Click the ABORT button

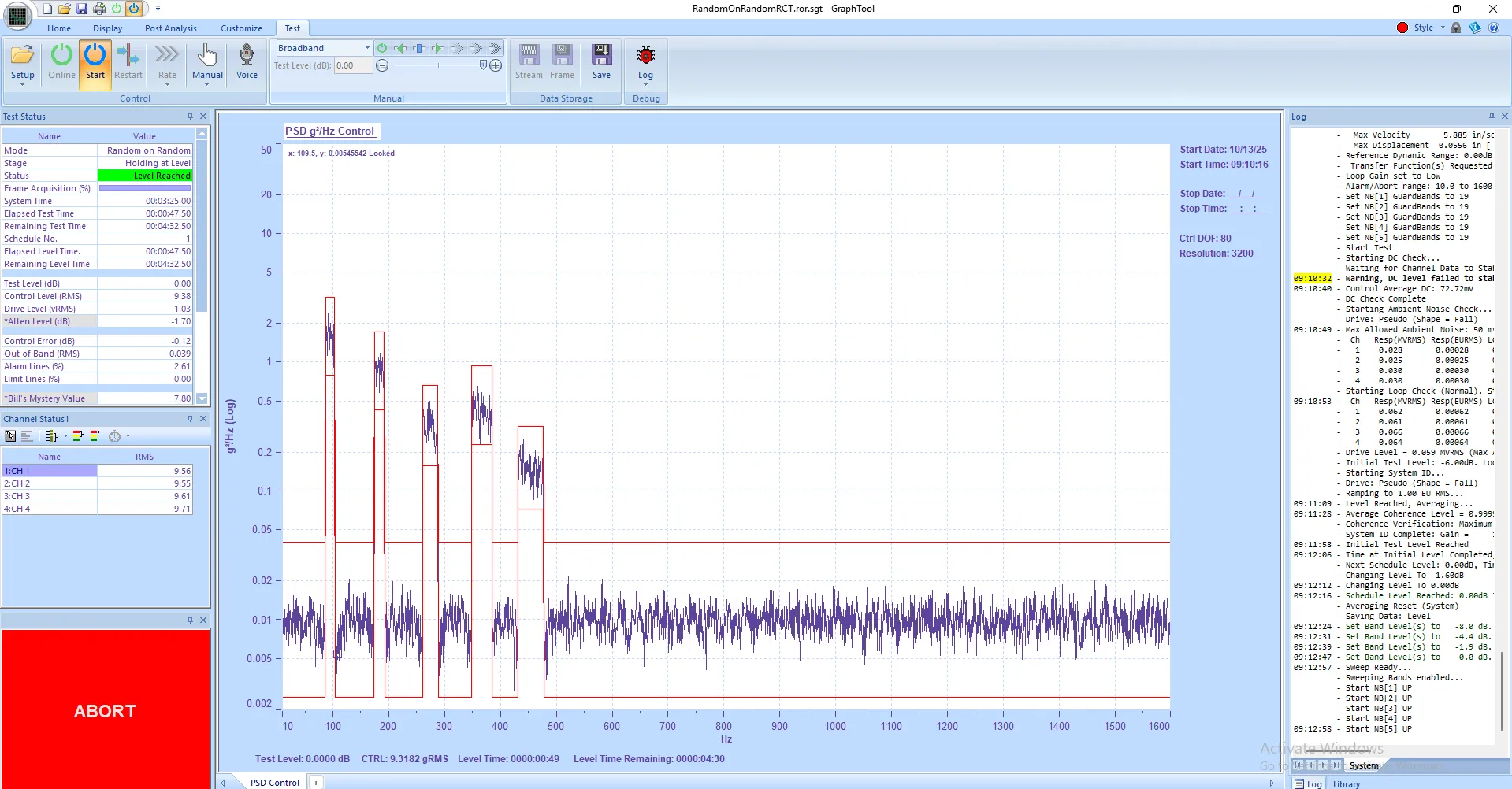coord(105,709)
